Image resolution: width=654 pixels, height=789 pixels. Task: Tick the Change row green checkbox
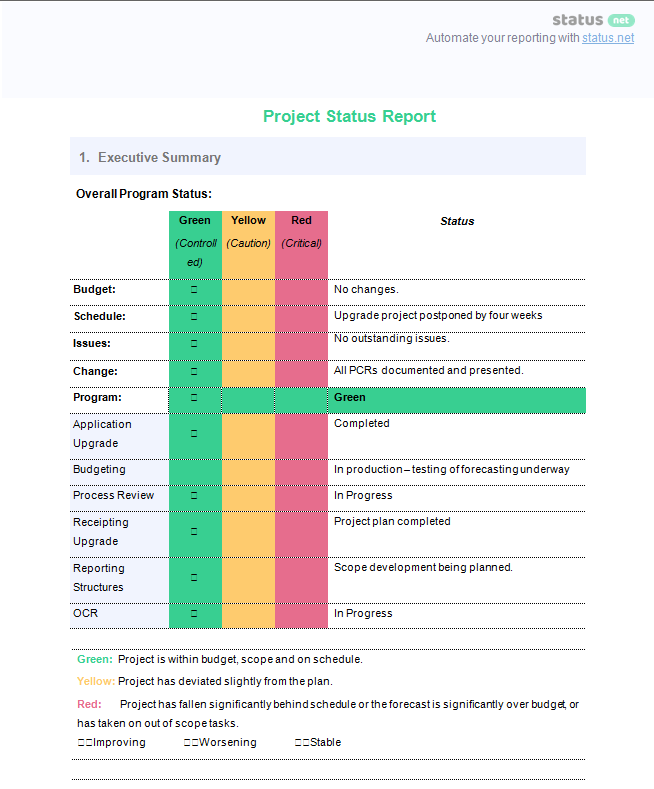tap(194, 372)
